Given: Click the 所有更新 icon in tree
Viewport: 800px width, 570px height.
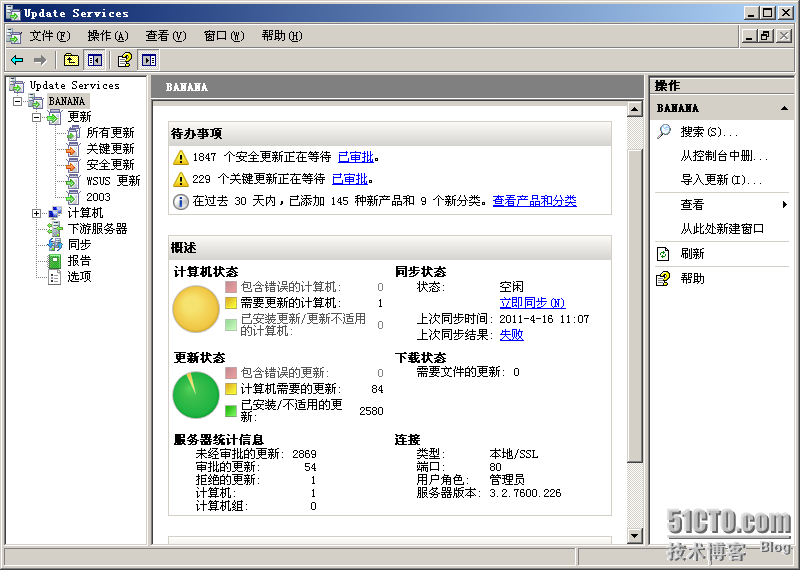Looking at the screenshot, I should coord(73,133).
